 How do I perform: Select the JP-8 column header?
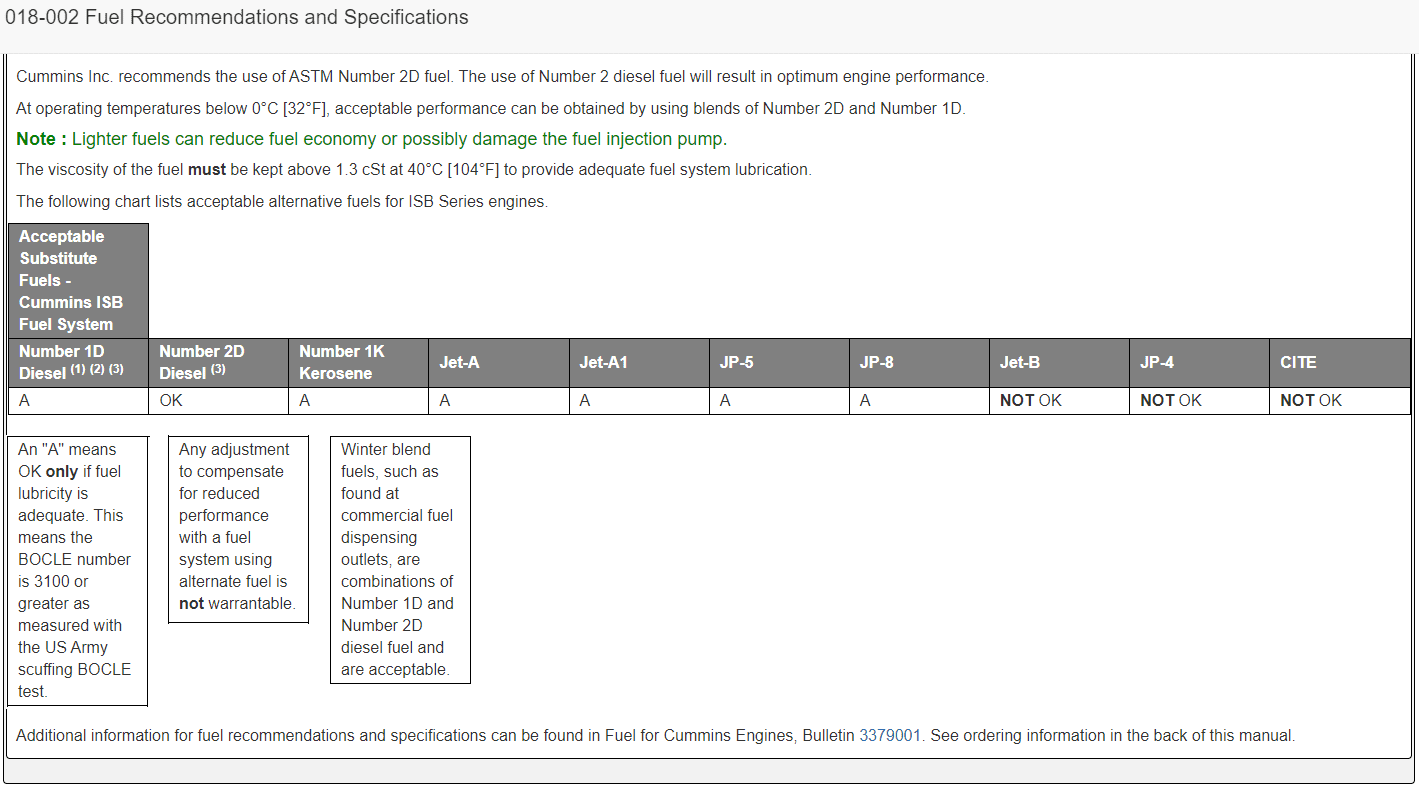[x=919, y=362]
